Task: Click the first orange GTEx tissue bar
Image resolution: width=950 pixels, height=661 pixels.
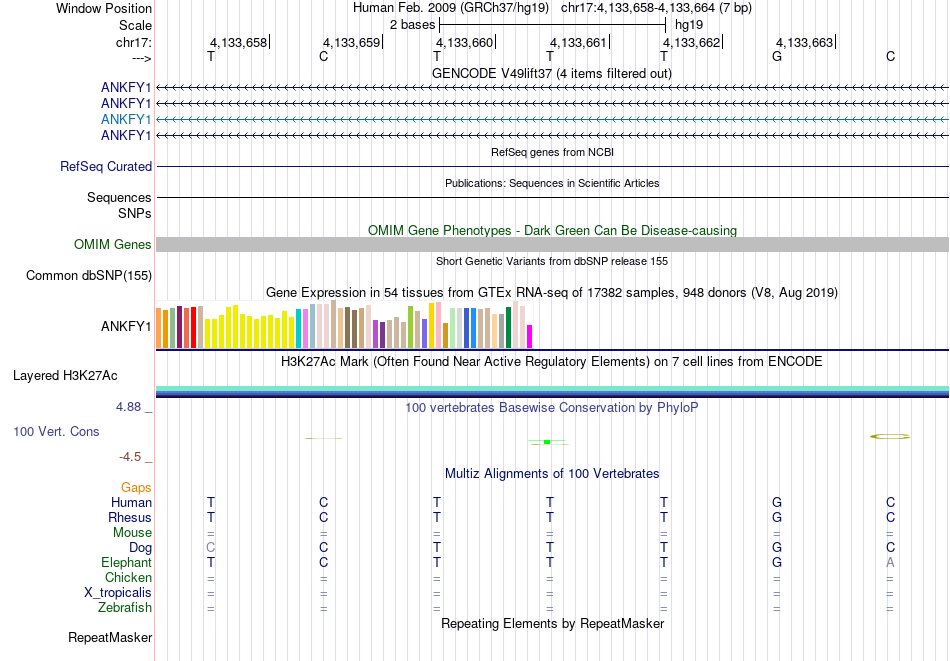Action: 159,328
